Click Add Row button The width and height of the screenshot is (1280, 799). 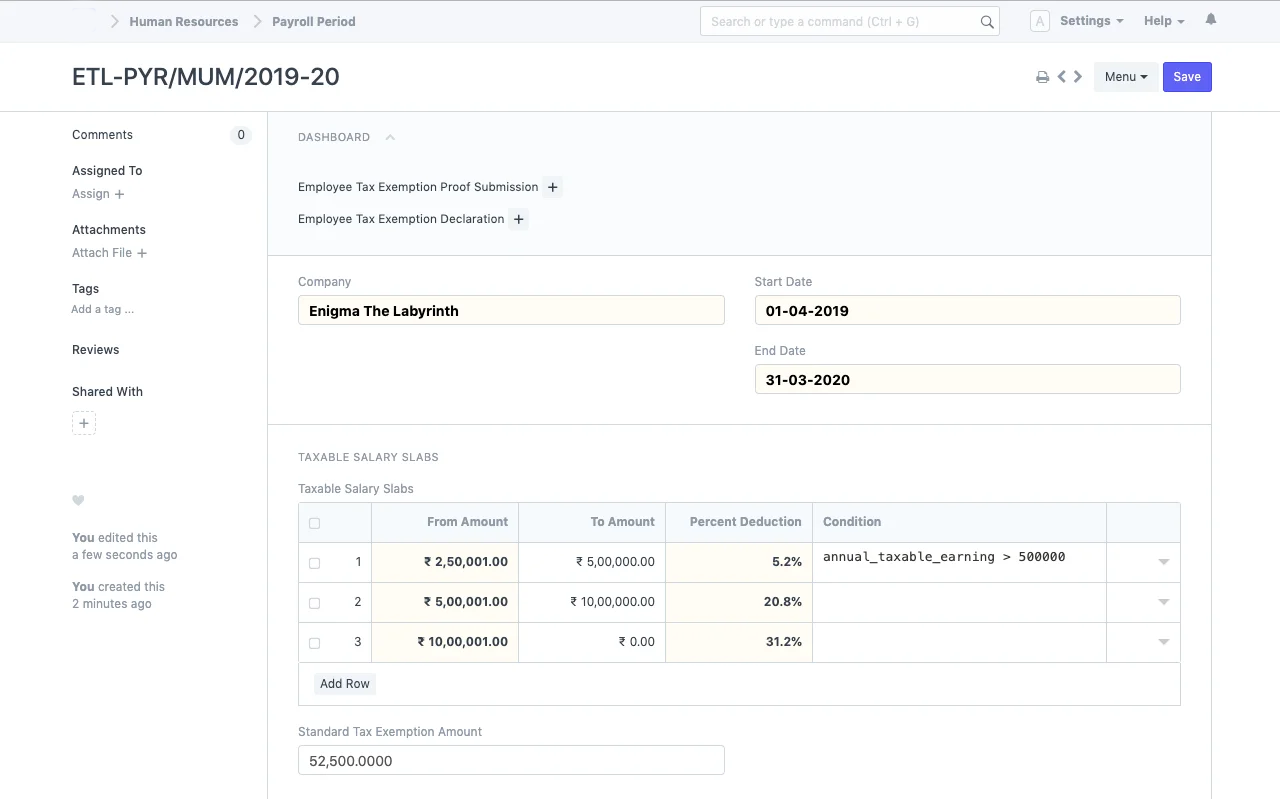click(344, 684)
